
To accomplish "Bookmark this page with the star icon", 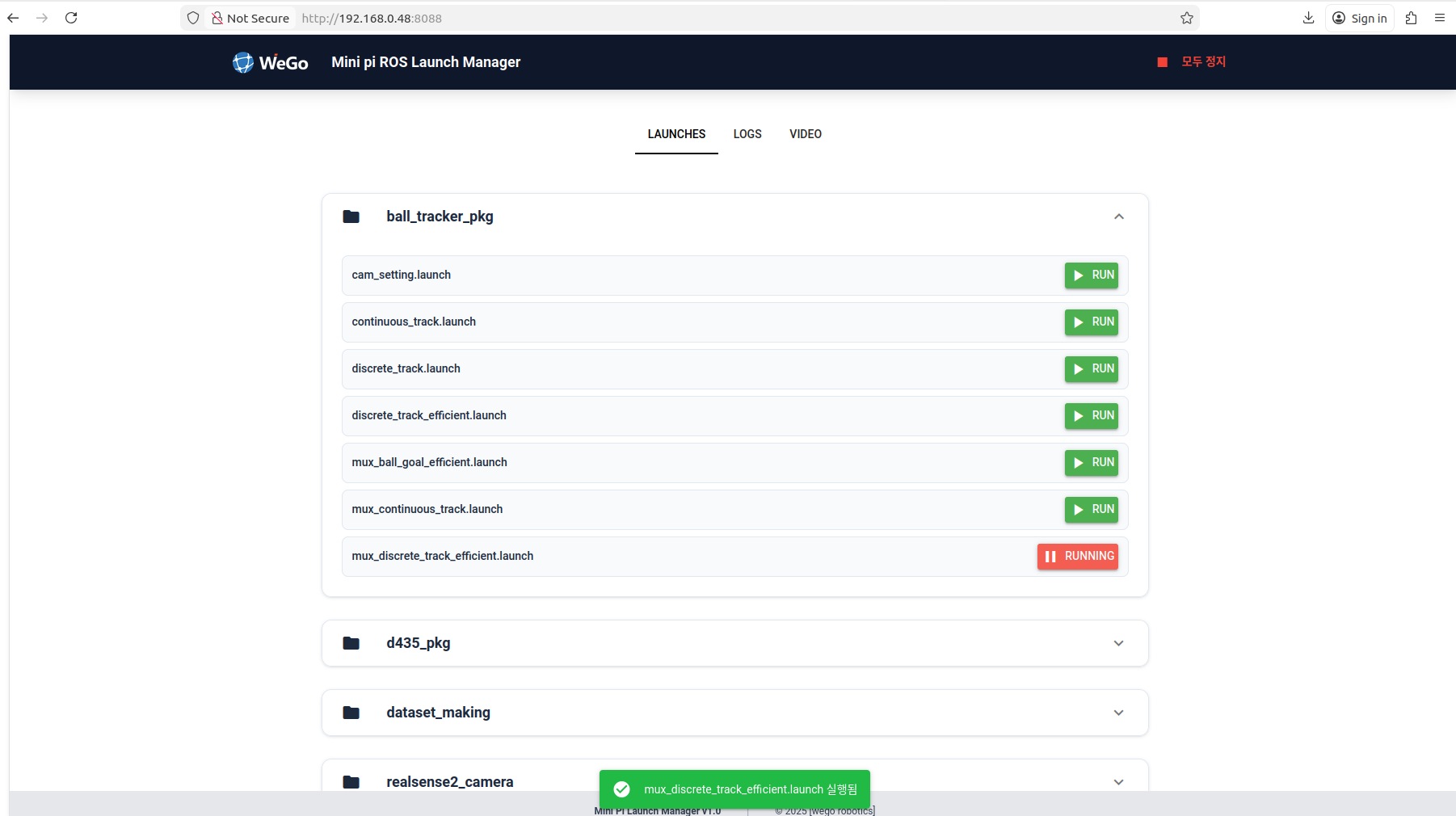I will coord(1186,18).
